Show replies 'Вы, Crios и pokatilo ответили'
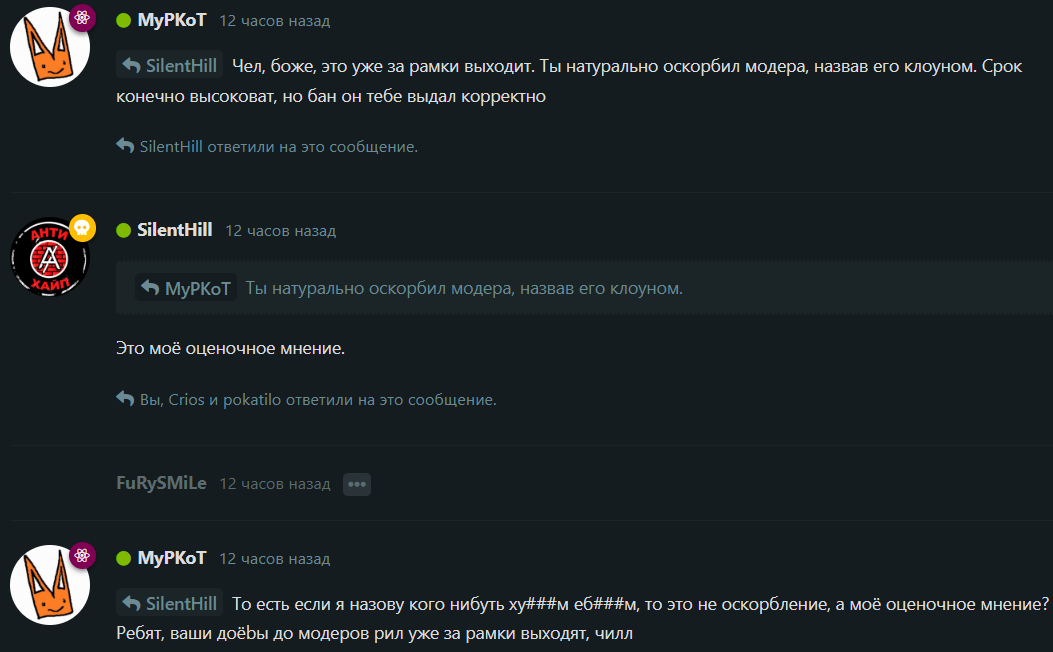 point(318,400)
